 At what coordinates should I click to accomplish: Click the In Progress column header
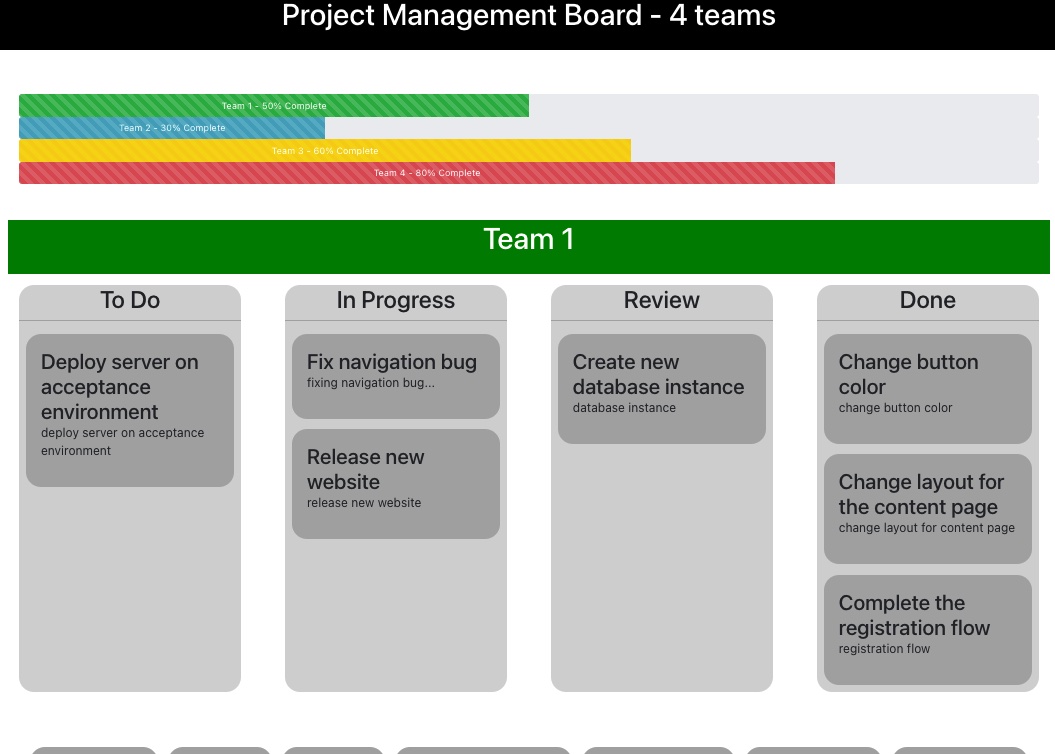pos(396,301)
